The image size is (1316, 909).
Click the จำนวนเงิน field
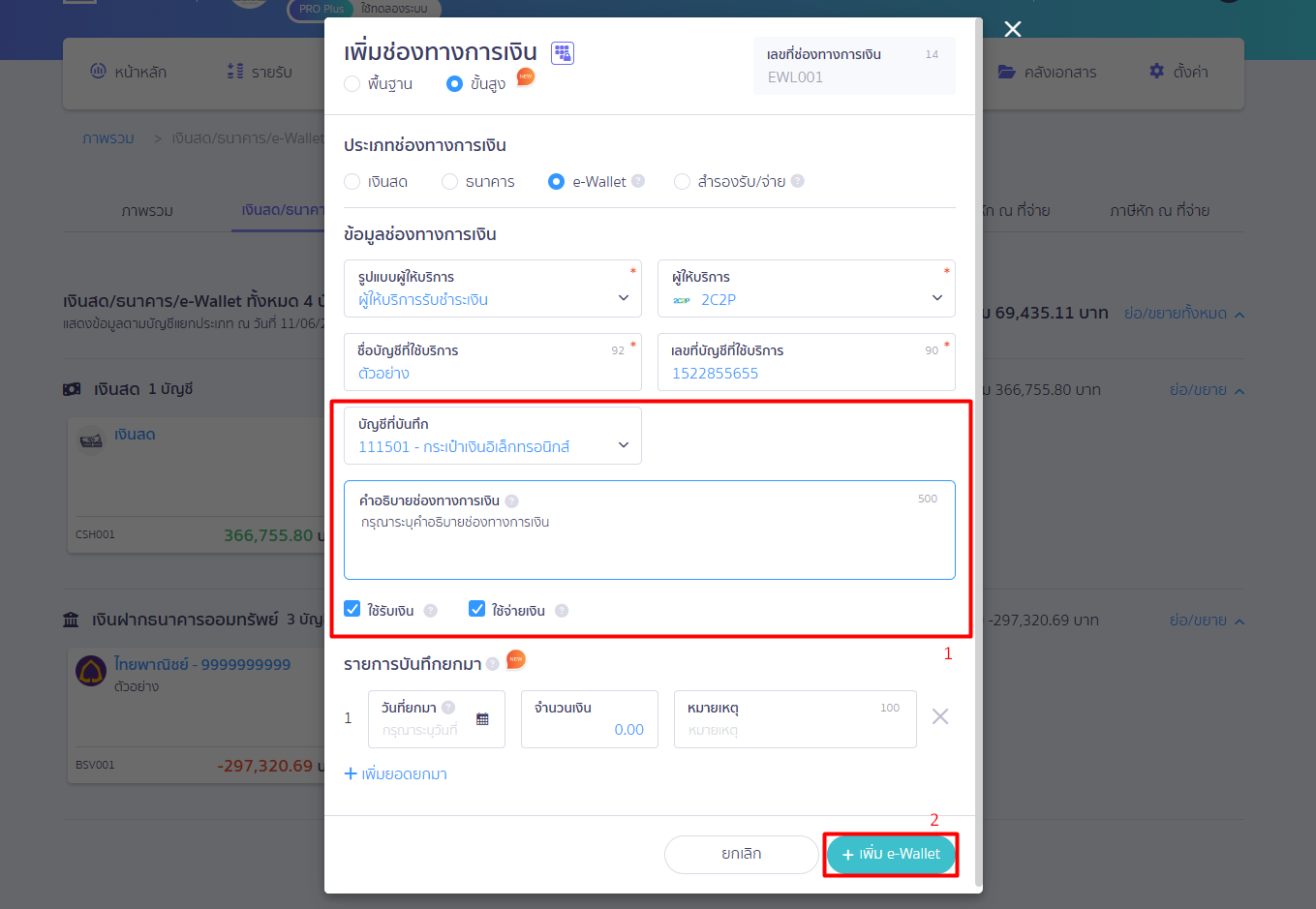pyautogui.click(x=590, y=719)
